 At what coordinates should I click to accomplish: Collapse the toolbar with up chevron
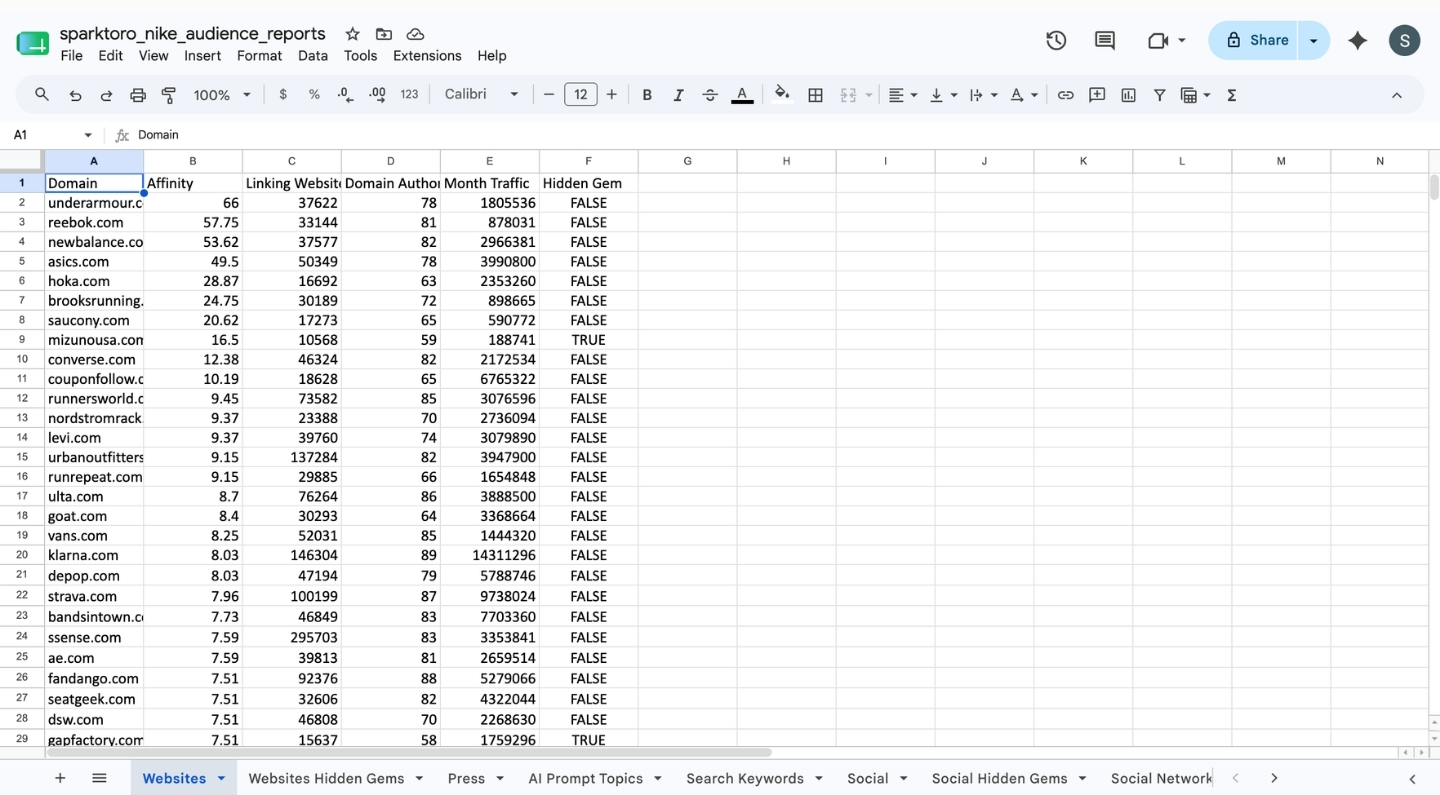coord(1397,95)
